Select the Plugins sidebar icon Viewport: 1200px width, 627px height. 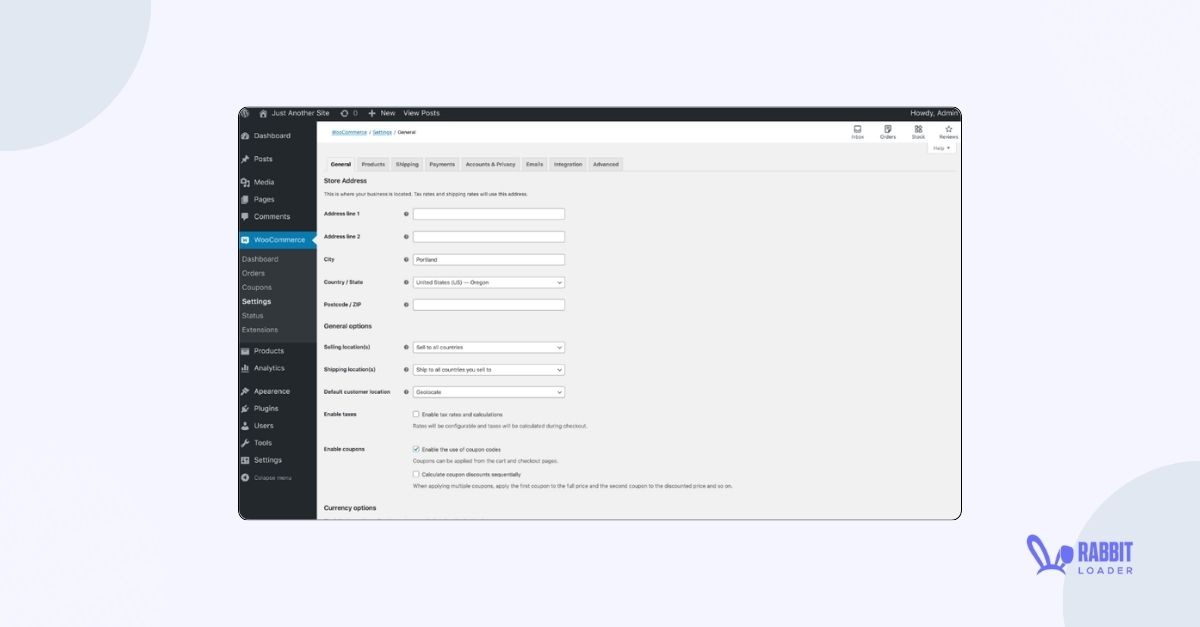tap(245, 408)
